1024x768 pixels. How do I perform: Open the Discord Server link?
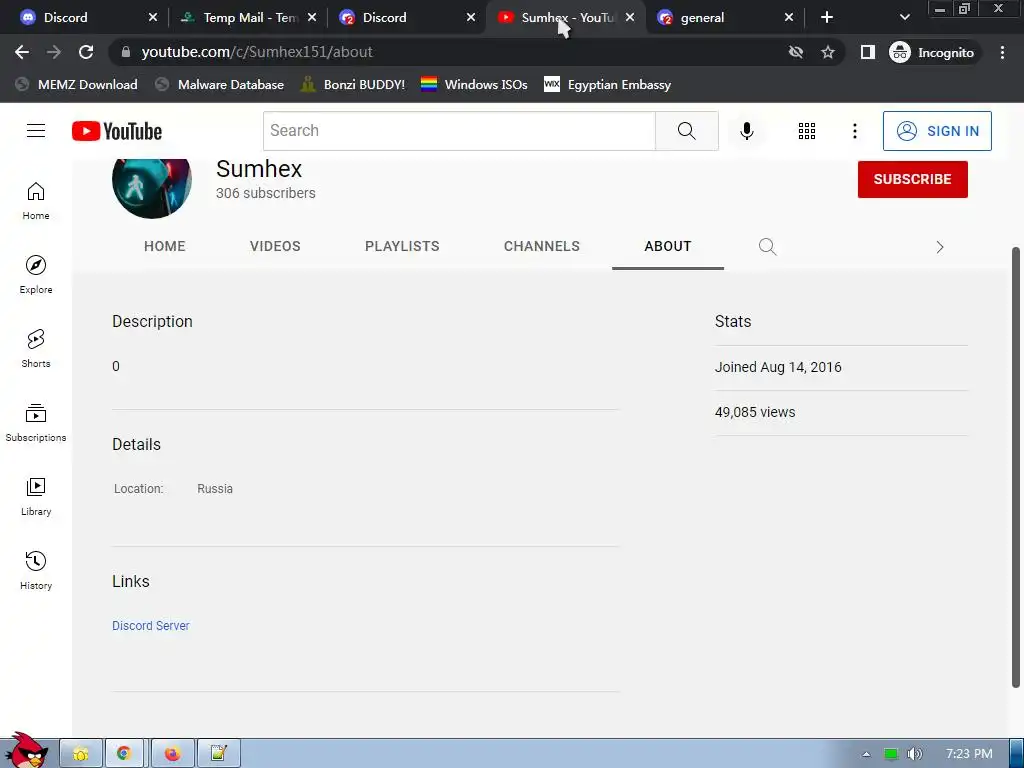click(151, 626)
